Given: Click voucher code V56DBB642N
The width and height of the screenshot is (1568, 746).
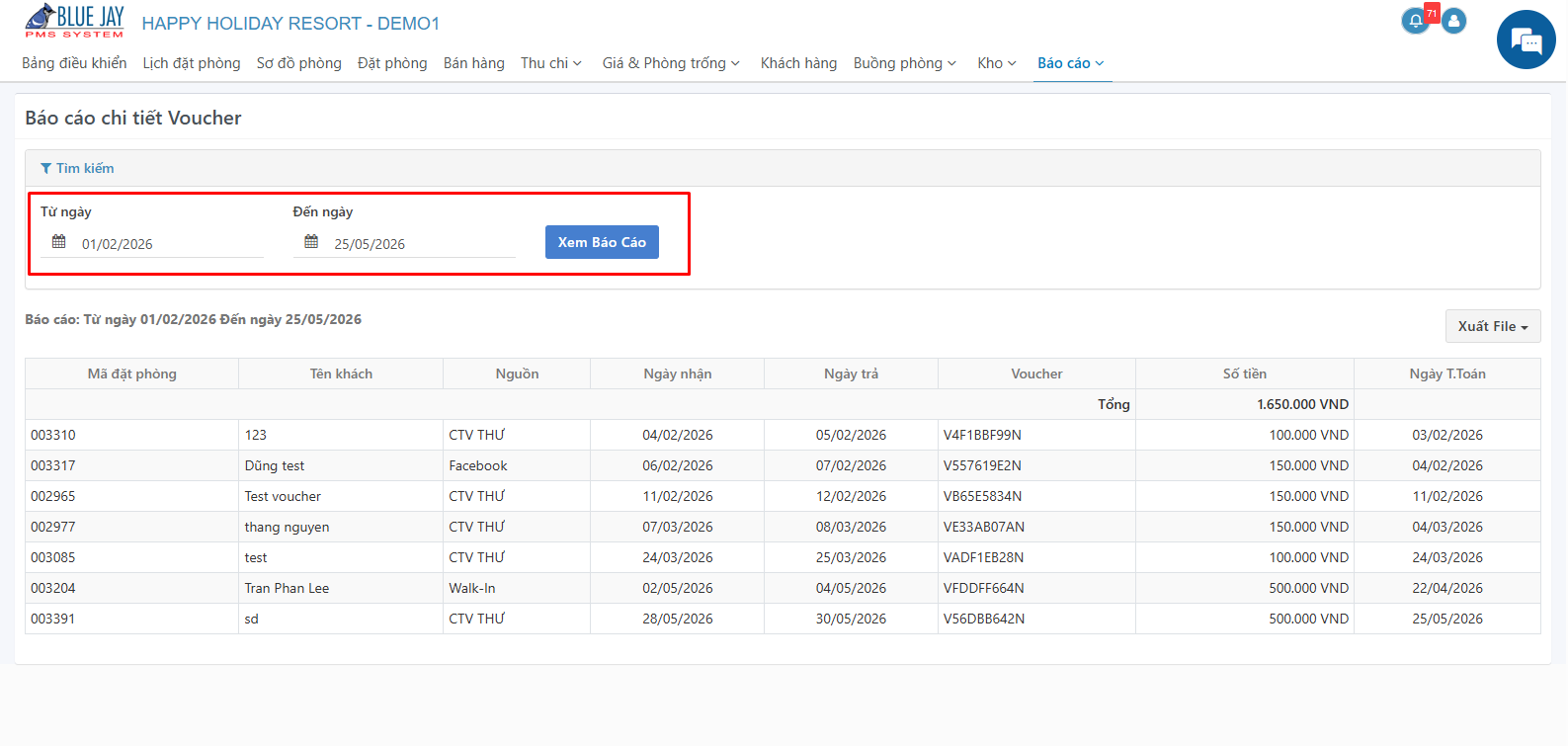Looking at the screenshot, I should (x=984, y=619).
